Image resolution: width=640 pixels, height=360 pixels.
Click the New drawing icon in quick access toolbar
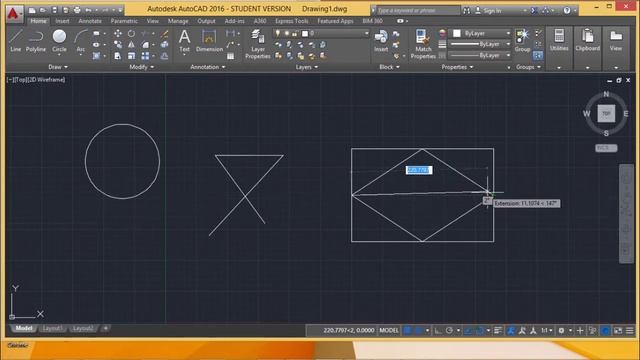coord(32,10)
